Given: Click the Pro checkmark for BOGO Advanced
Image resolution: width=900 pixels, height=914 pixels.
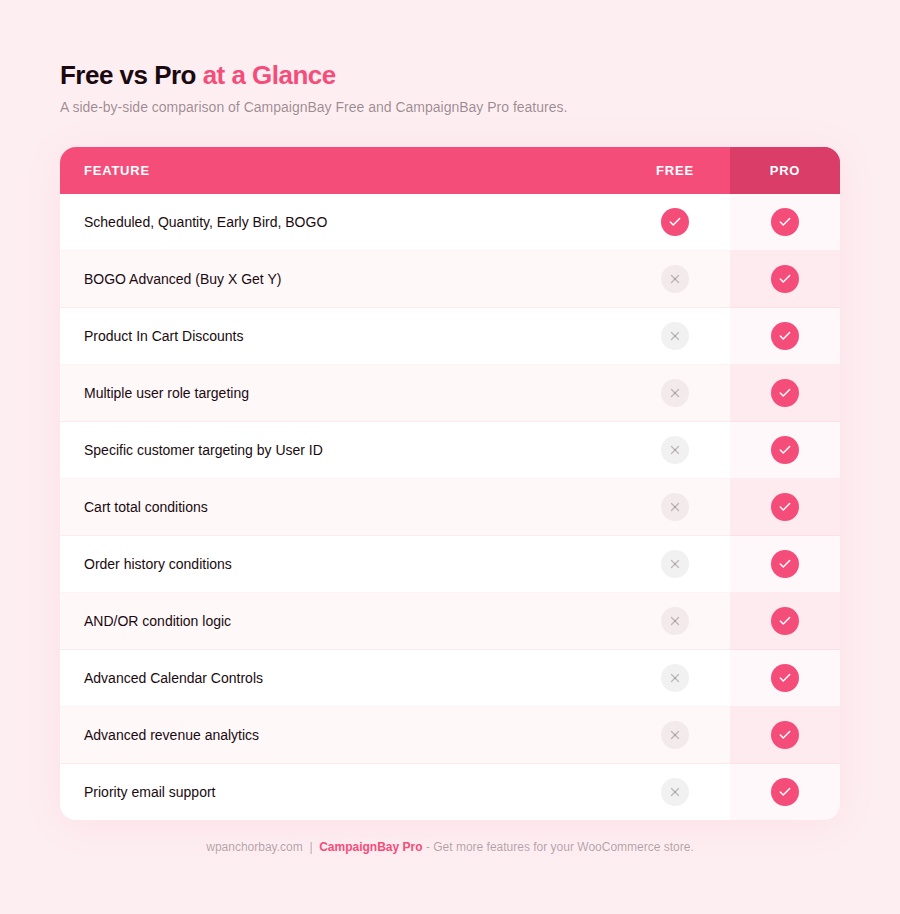Looking at the screenshot, I should click(785, 279).
